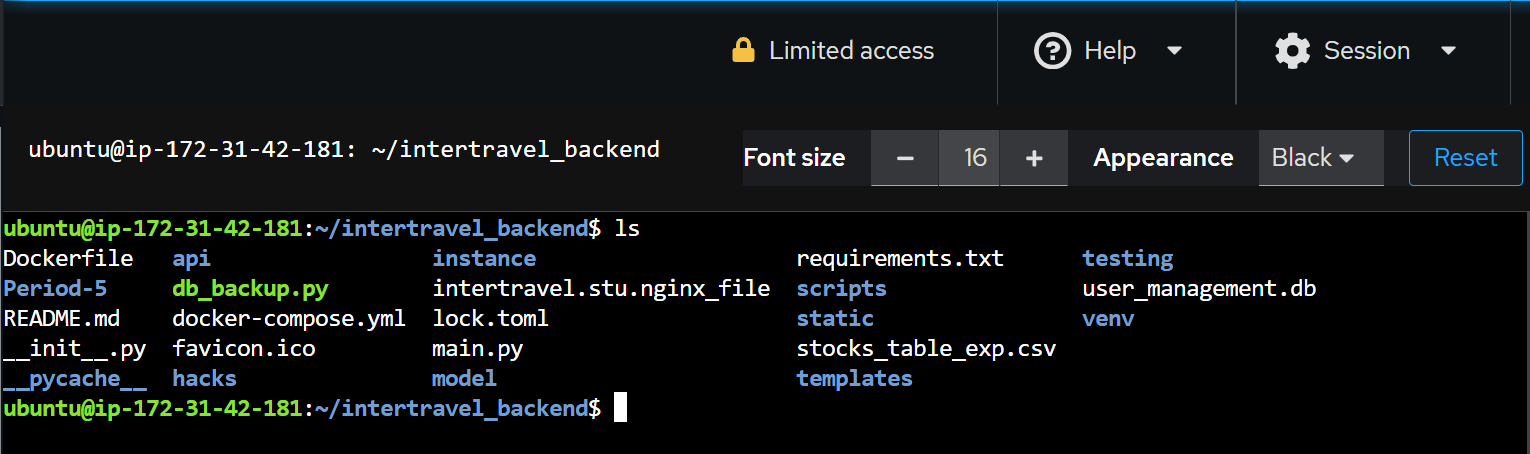The width and height of the screenshot is (1530, 454).
Task: Click the favicon.ico file name
Action: (243, 349)
